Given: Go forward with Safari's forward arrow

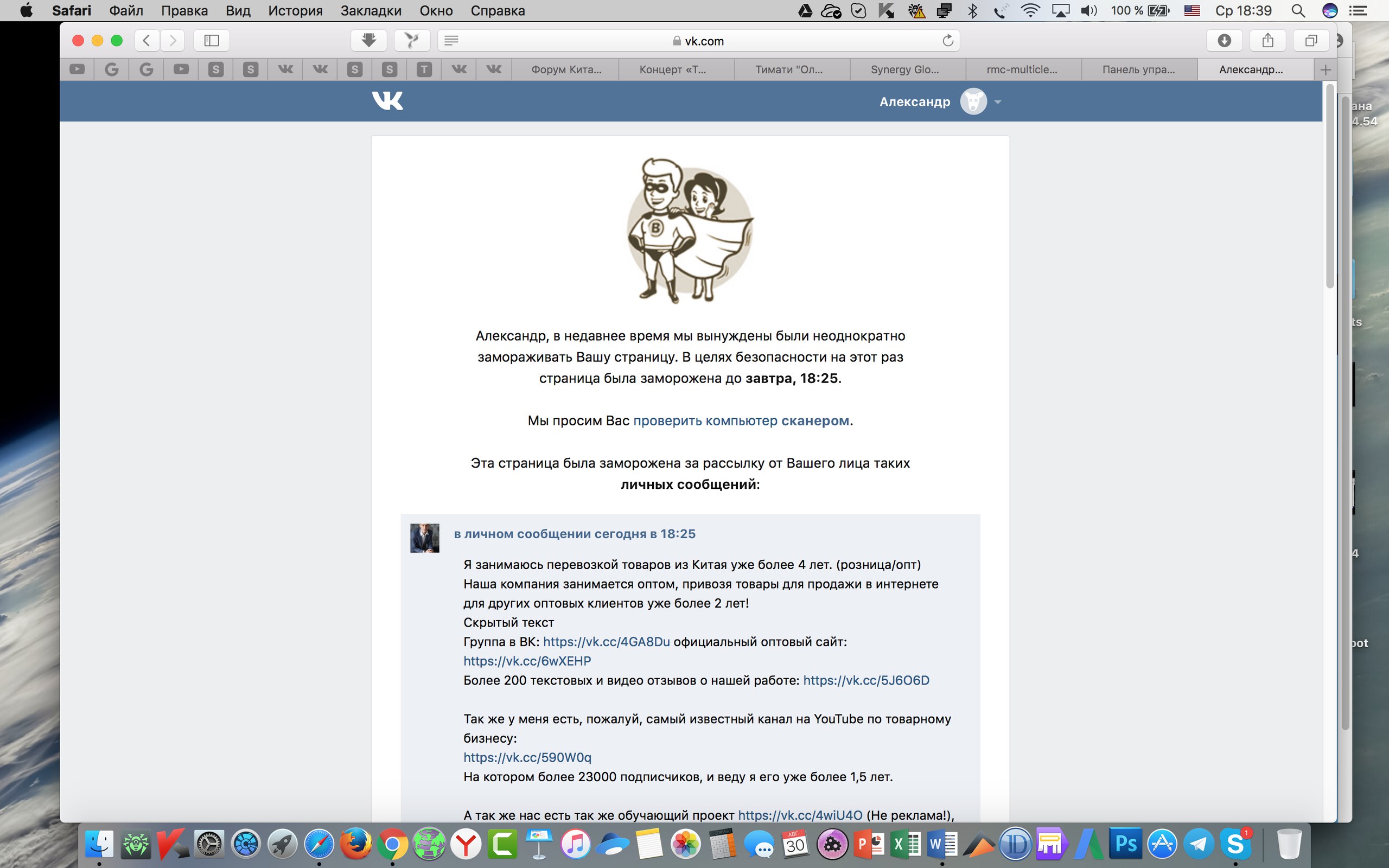Looking at the screenshot, I should click(x=172, y=40).
